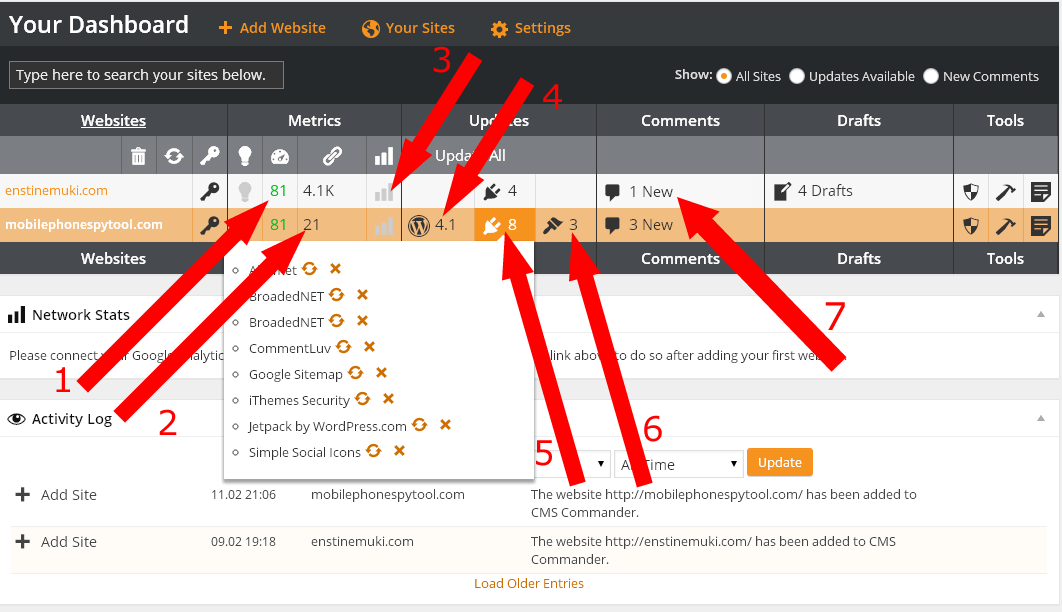This screenshot has height=612, width=1062.
Task: Click the plus icon of the 09.02 Add Site entry
Action: point(22,542)
